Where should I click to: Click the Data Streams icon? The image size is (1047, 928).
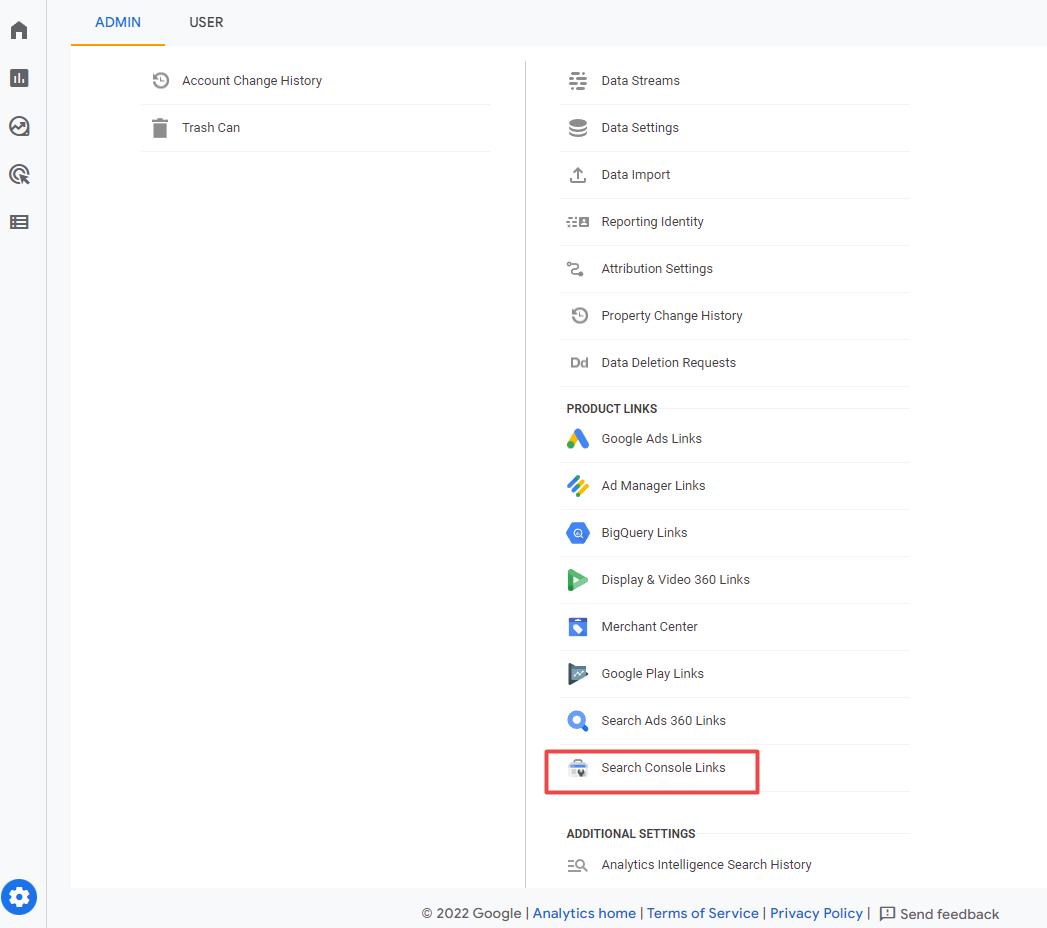click(x=578, y=81)
